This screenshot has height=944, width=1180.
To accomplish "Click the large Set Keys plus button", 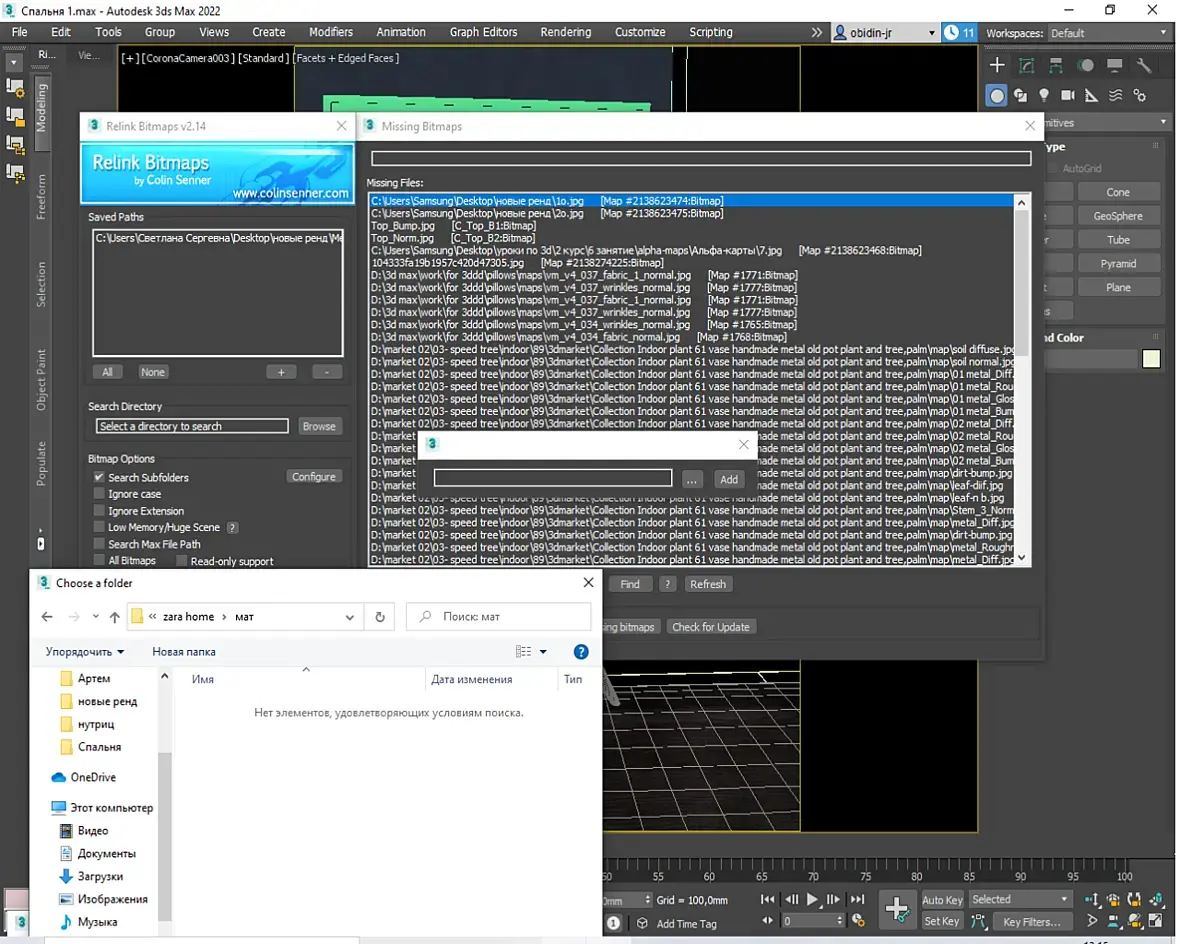I will point(897,909).
